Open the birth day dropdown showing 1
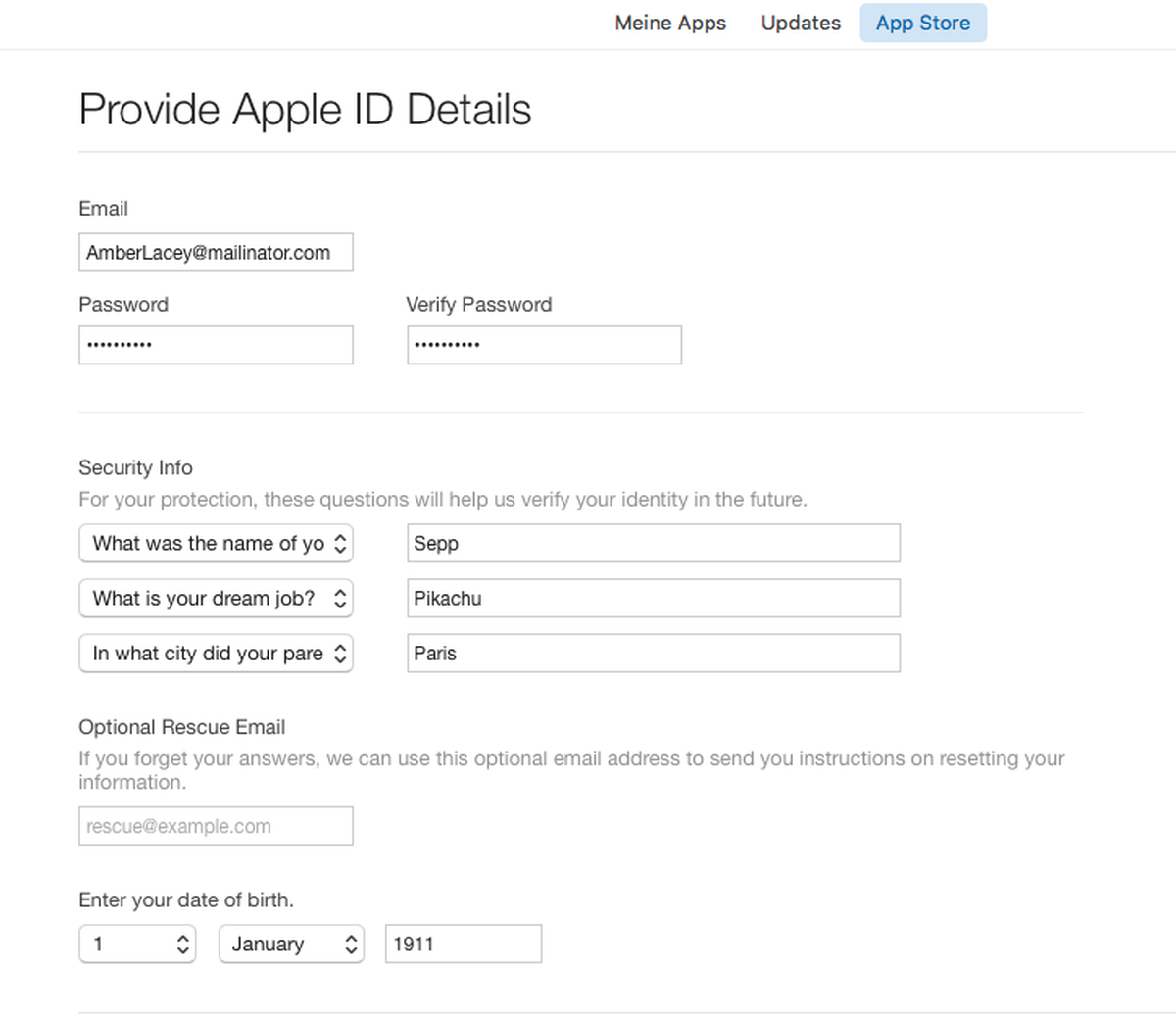Viewport: 1176px width, 1020px height. (137, 945)
